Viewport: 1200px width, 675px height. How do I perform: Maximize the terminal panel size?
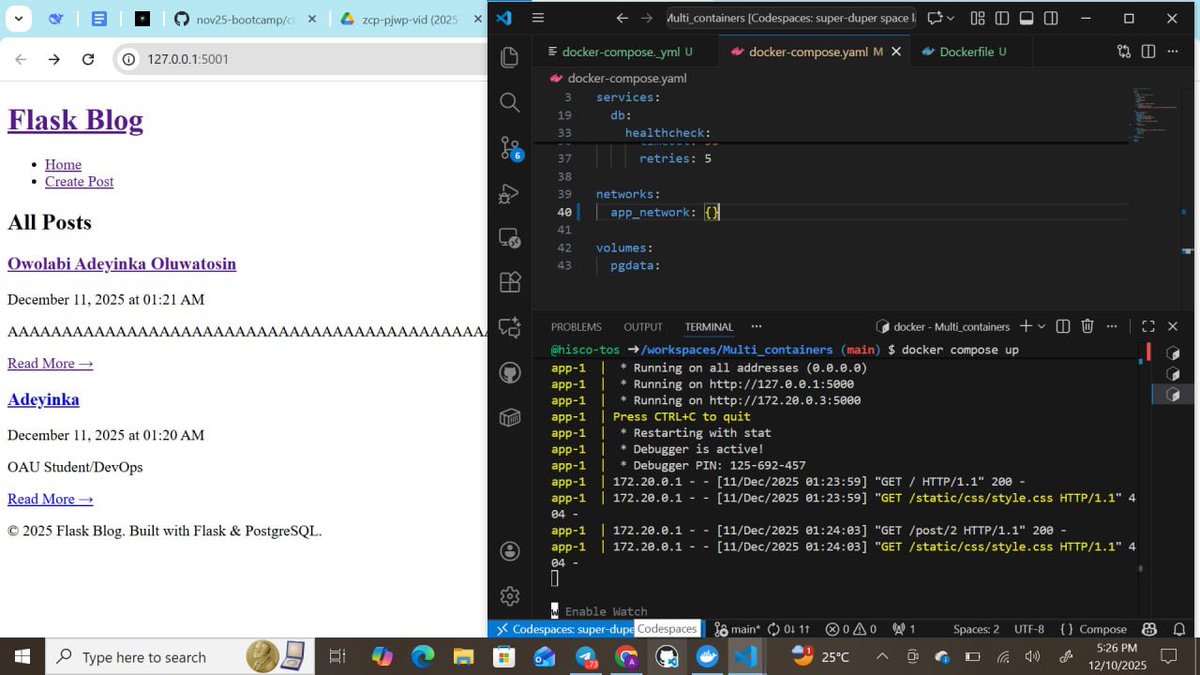click(x=1148, y=326)
